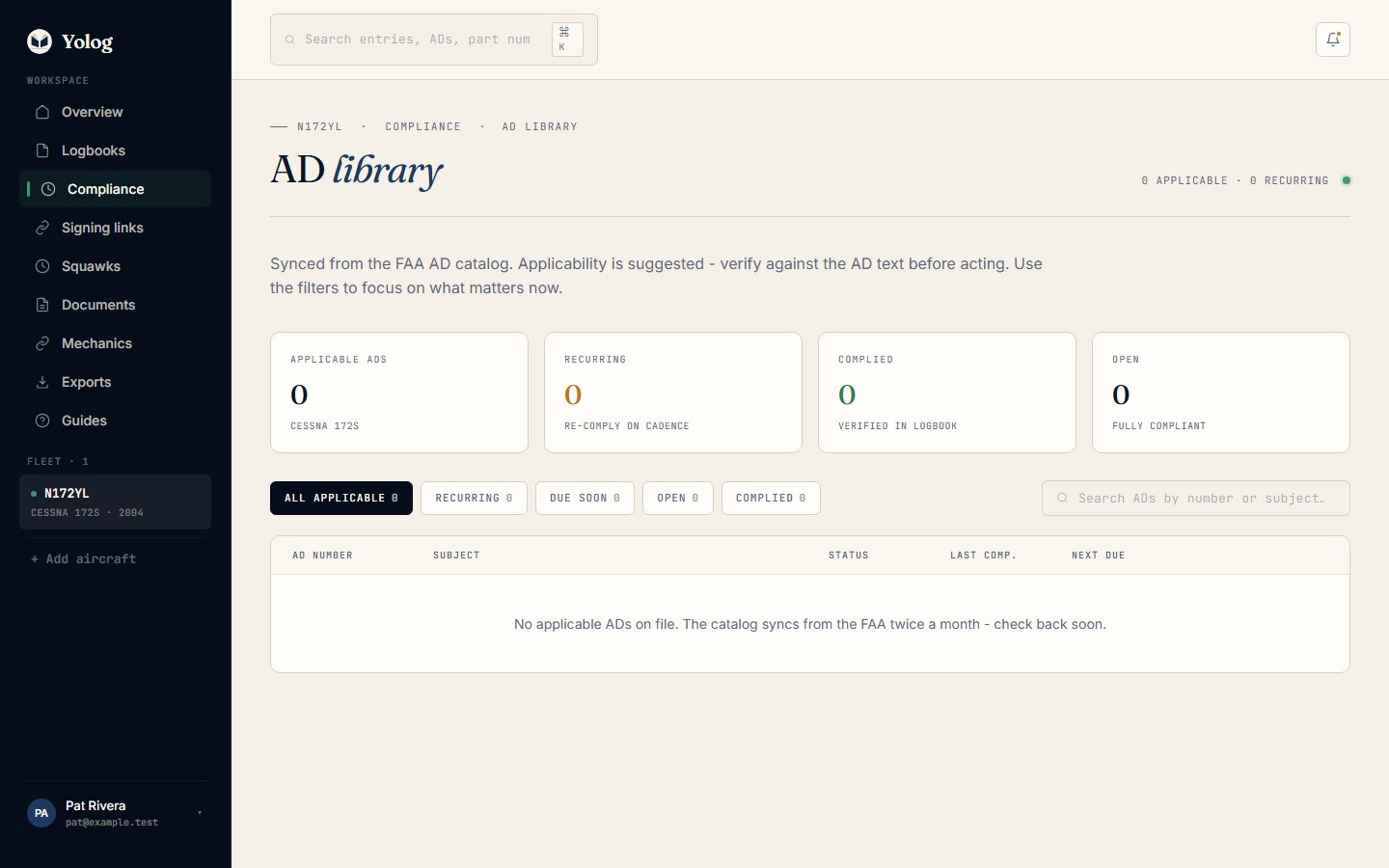Open the Complied summary card

pos(947,393)
